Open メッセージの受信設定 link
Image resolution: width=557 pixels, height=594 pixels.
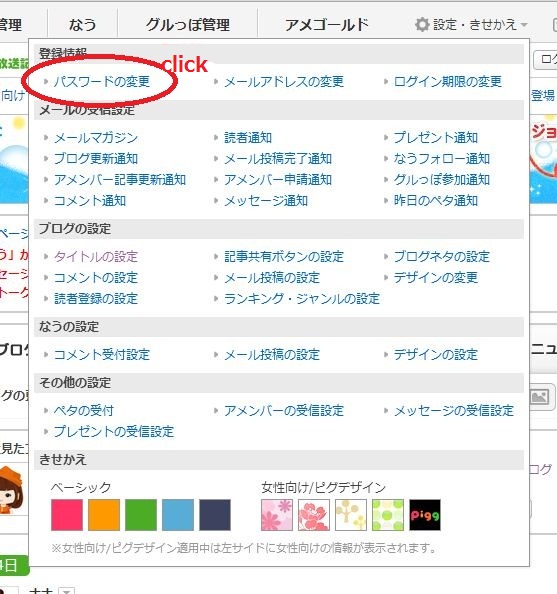(454, 411)
